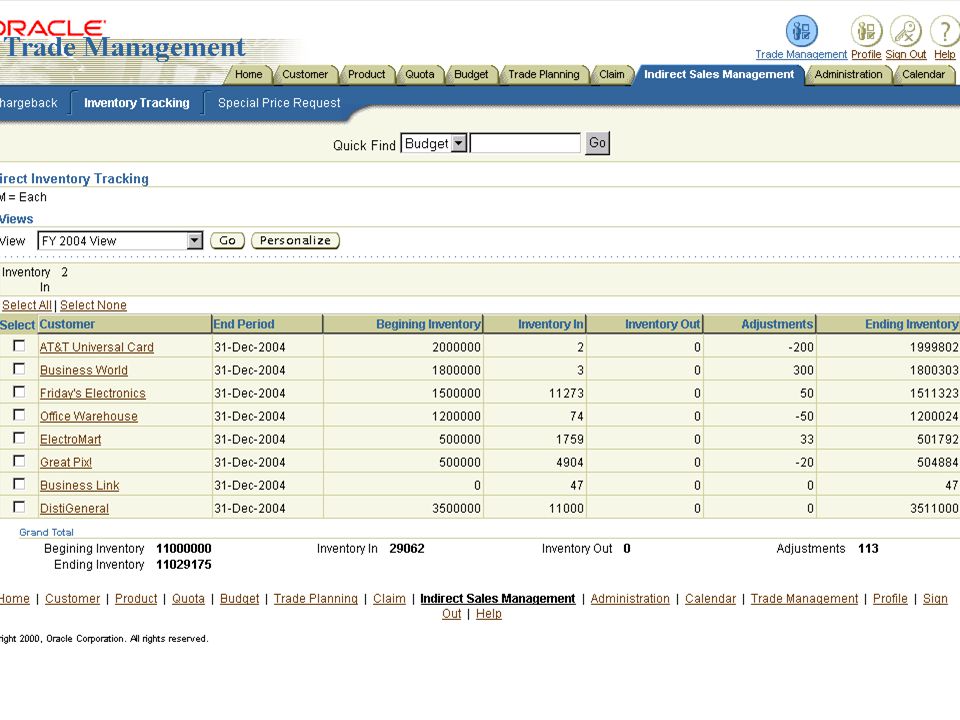Tick the AT&T Universal Card checkbox
This screenshot has height=720, width=960.
pyautogui.click(x=20, y=346)
